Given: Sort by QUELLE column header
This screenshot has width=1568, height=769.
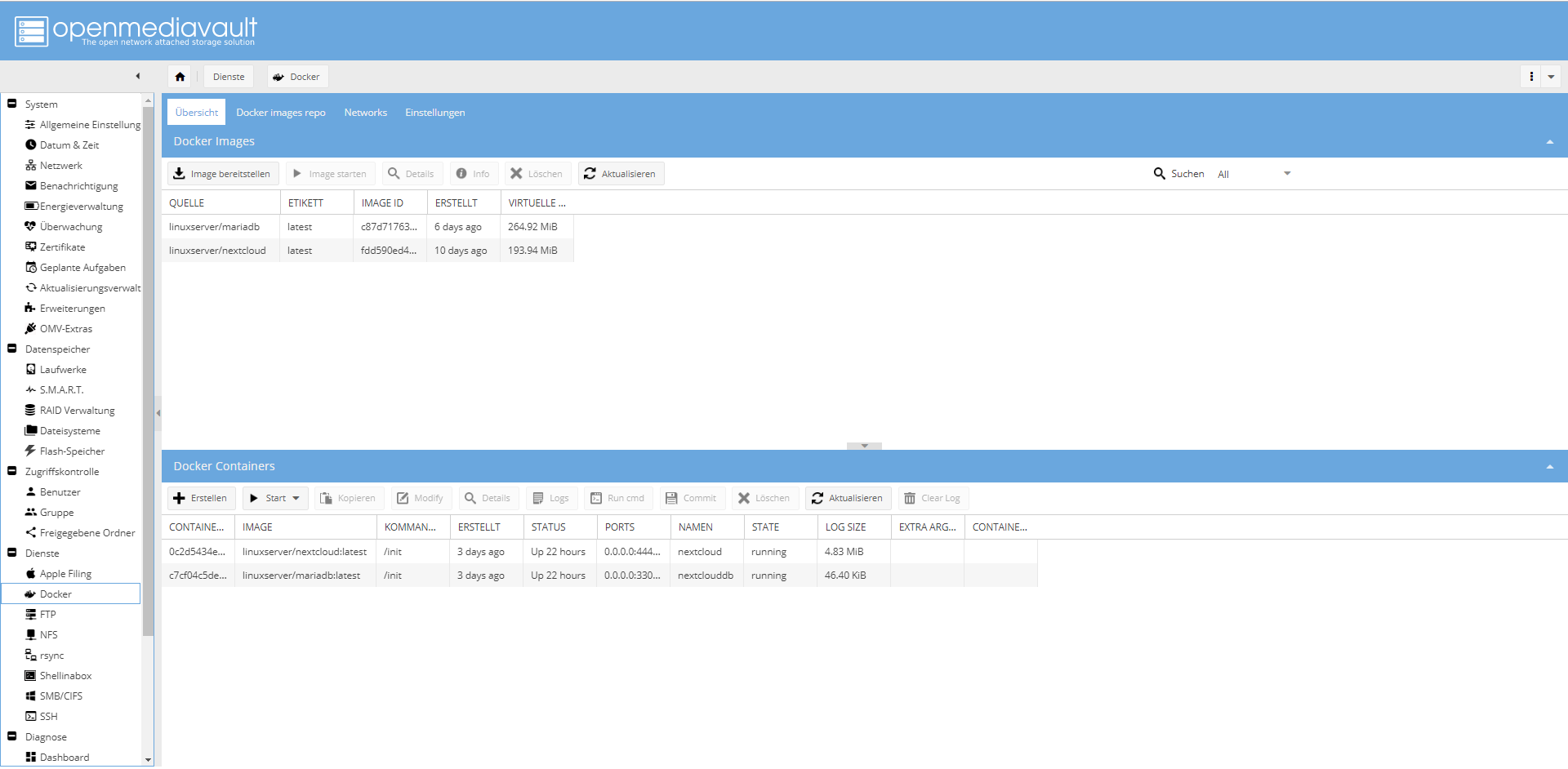Looking at the screenshot, I should (220, 202).
